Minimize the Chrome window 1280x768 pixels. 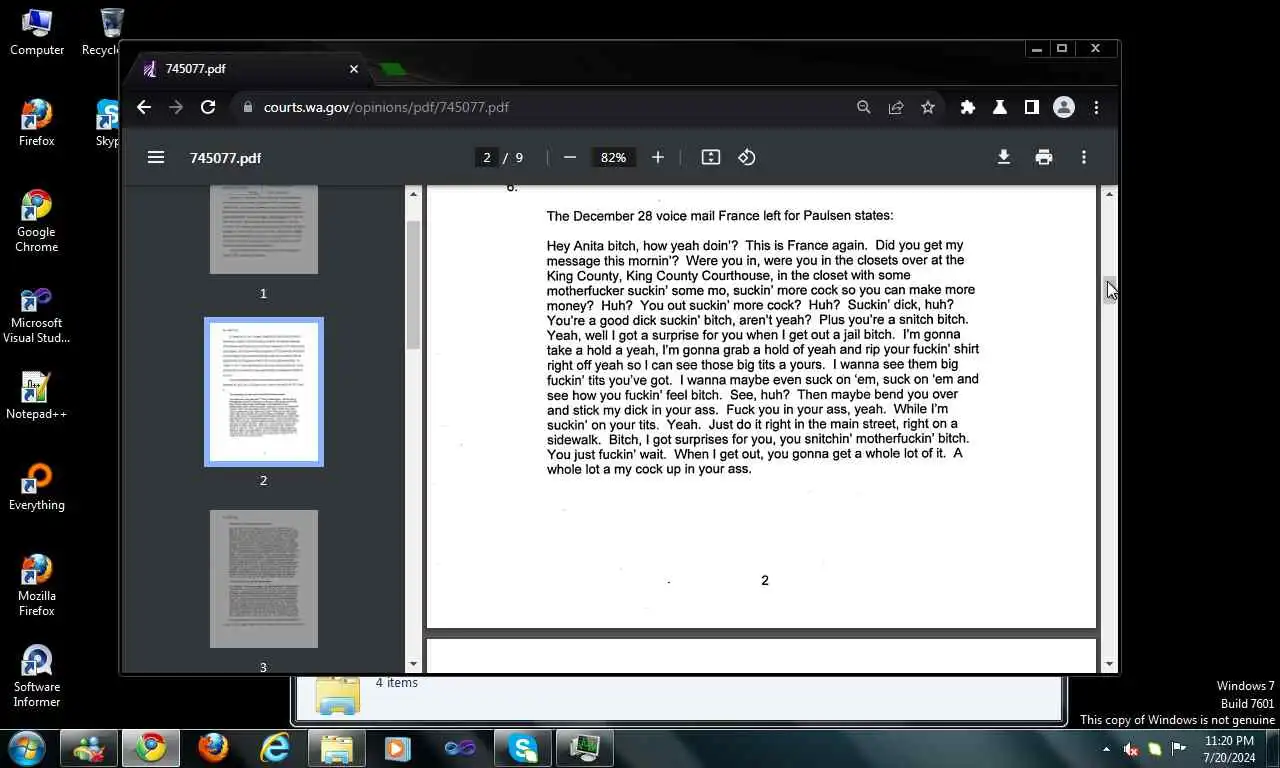tap(1037, 48)
